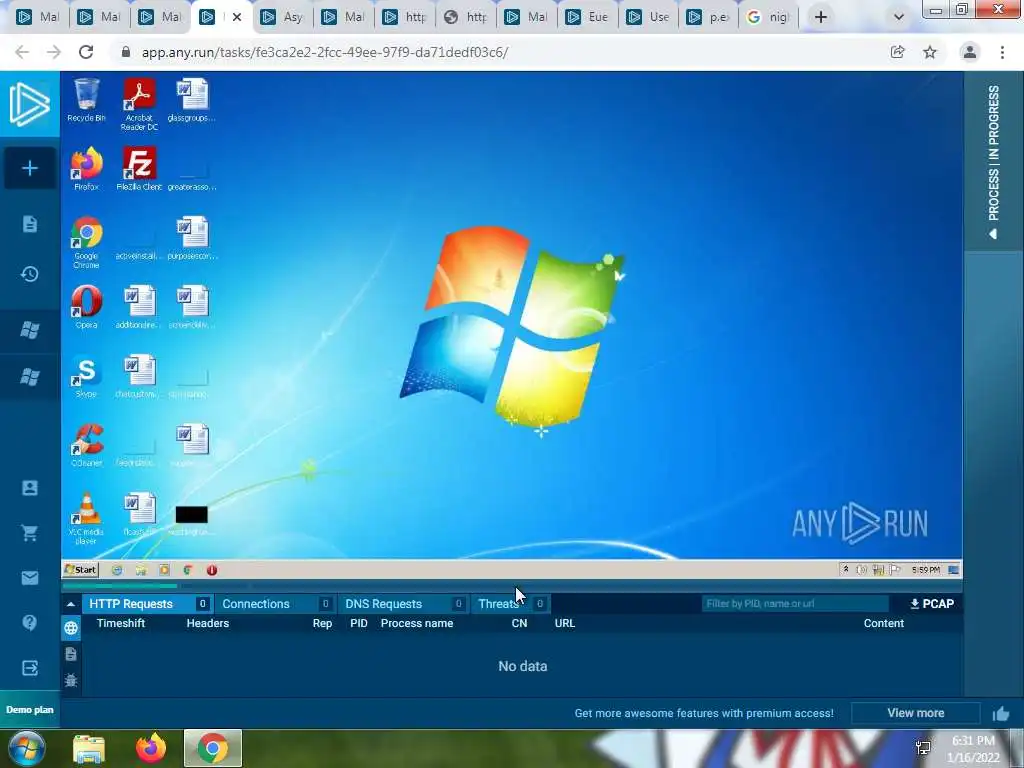Select CCleaner icon on sandbox desktop
1024x768 pixels.
pos(86,445)
